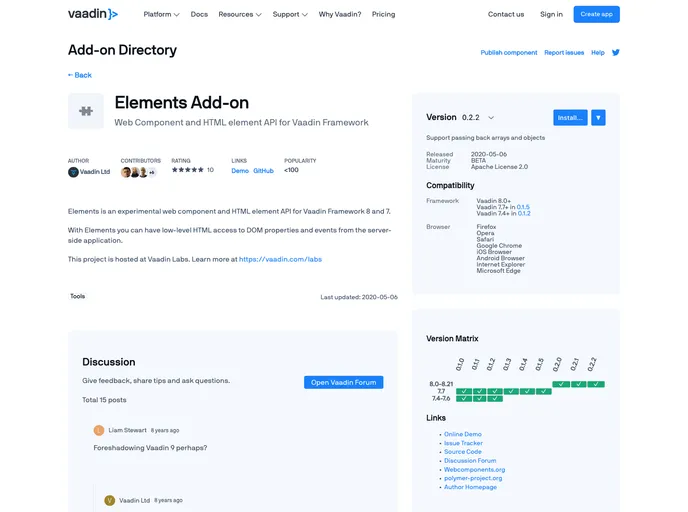The image size is (688, 512).
Task: Click the 'Total 15 posts' text
Action: tap(104, 400)
